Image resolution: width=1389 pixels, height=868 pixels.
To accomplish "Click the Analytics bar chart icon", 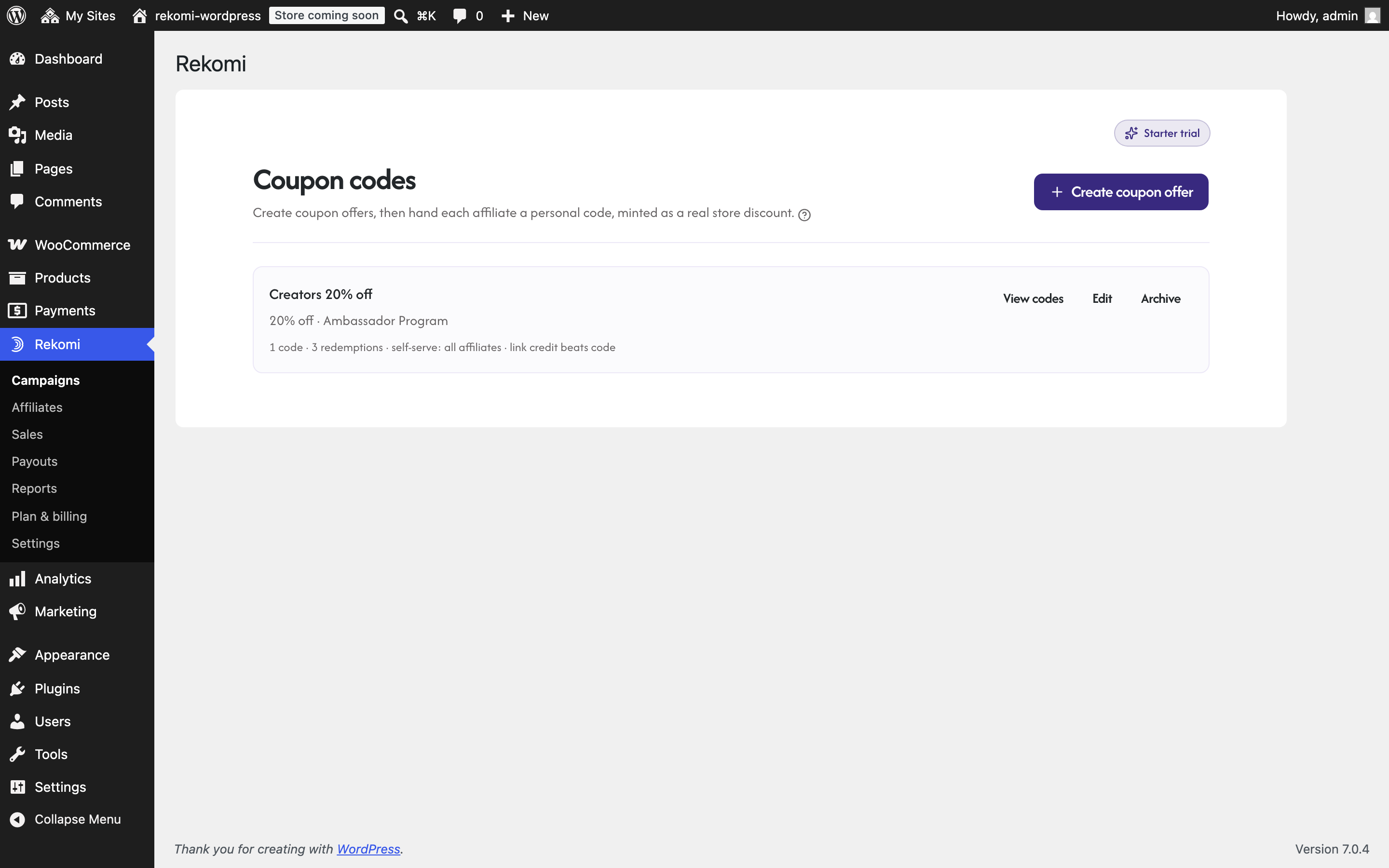I will (x=17, y=579).
